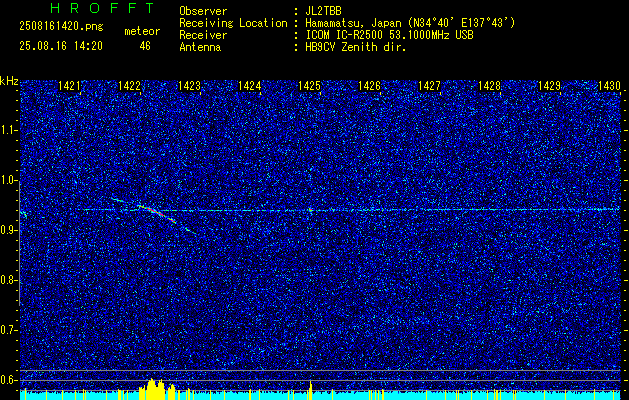Click the Observer label

[203, 11]
